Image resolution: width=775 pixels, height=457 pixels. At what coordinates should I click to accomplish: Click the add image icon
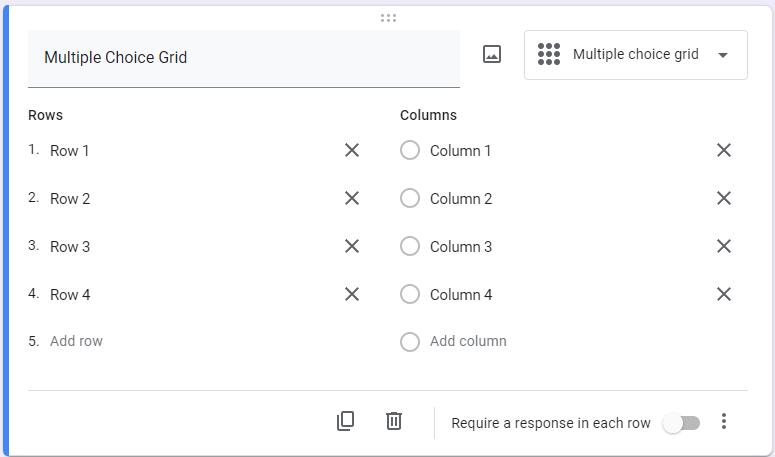point(491,55)
